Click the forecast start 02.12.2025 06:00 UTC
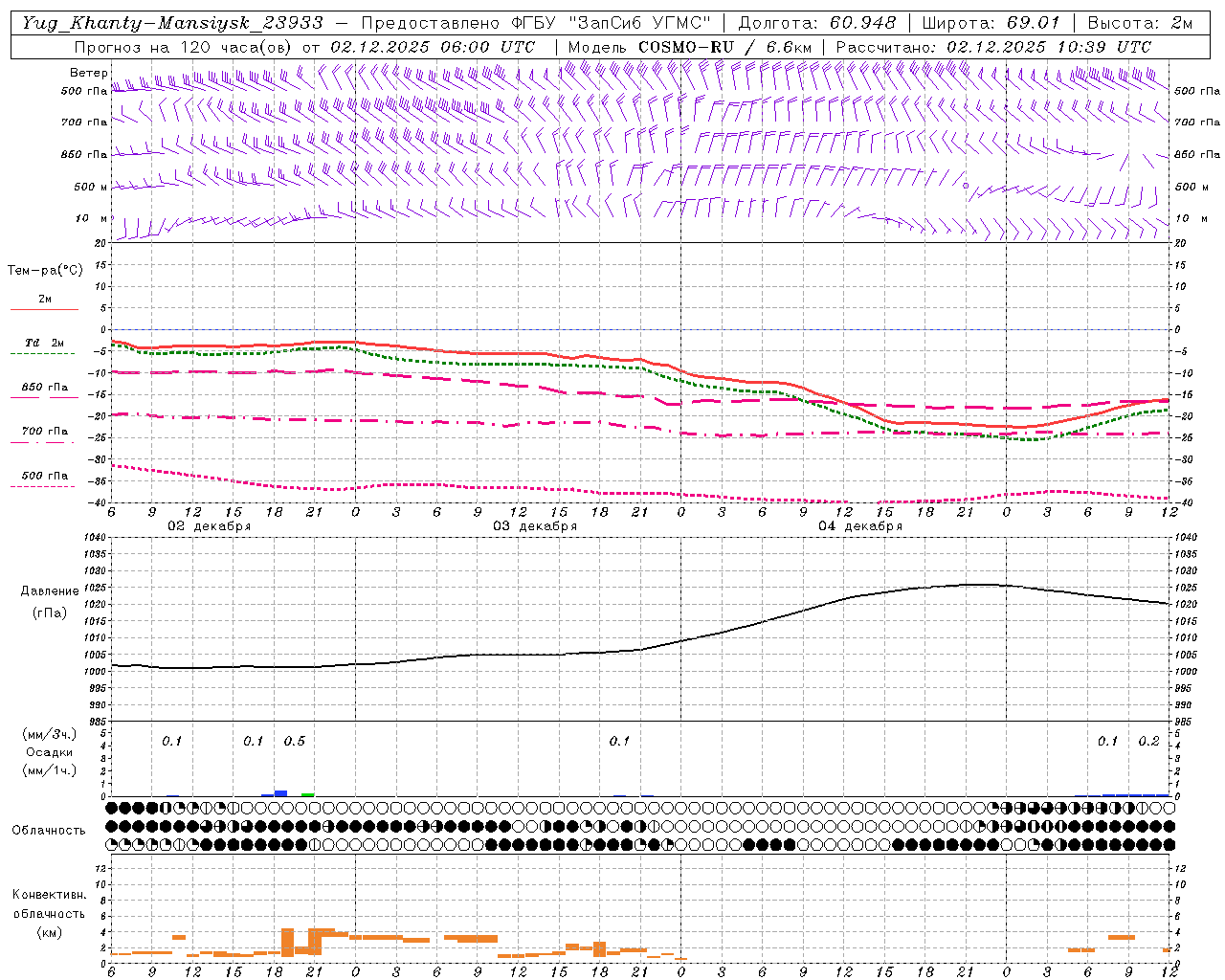The width and height of the screenshot is (1225, 980). click(x=434, y=46)
